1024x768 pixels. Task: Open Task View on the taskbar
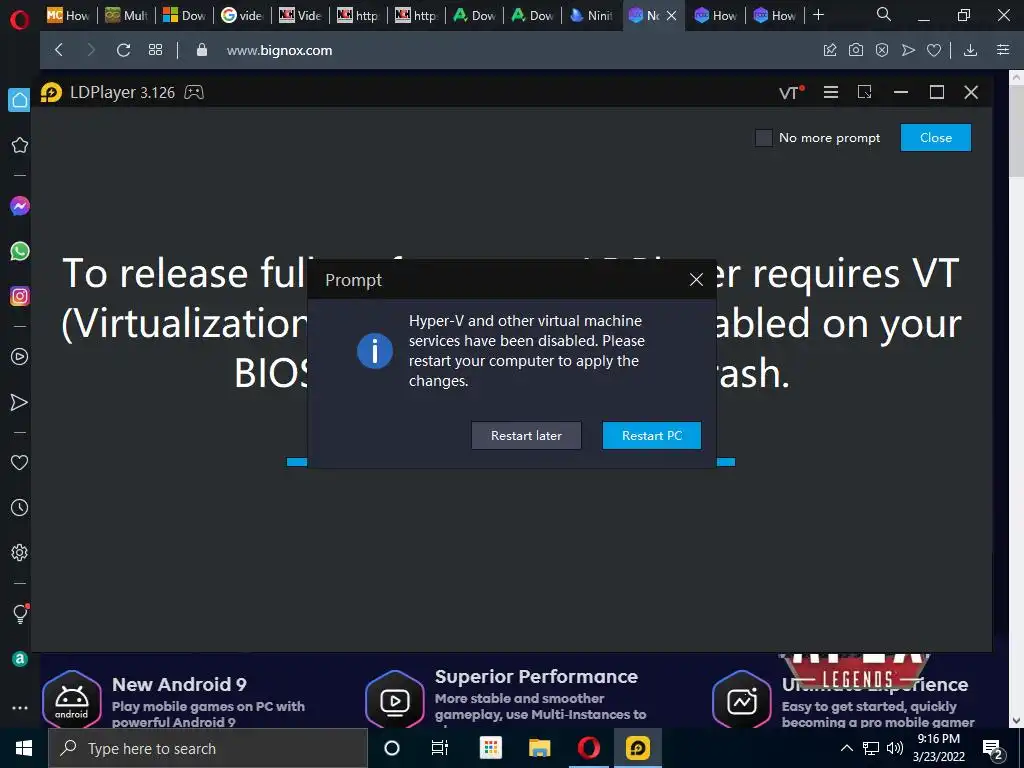click(440, 748)
